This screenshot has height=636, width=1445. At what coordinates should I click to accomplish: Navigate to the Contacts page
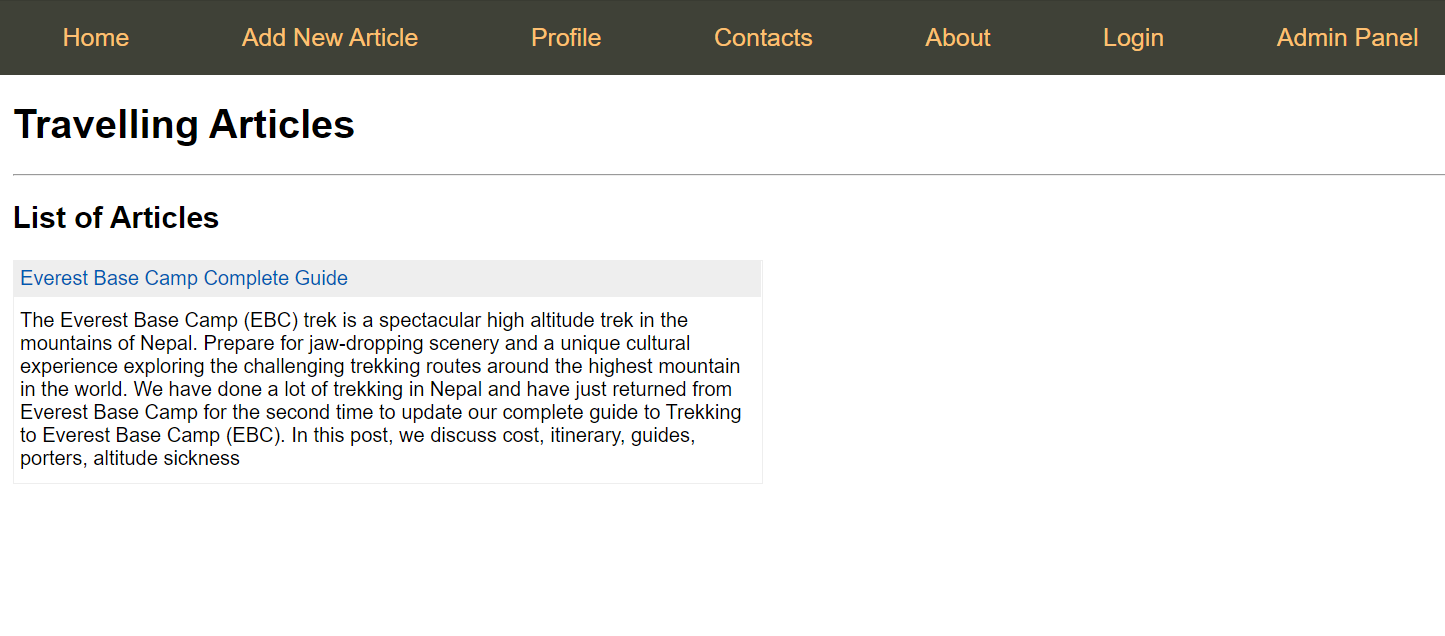click(x=763, y=38)
